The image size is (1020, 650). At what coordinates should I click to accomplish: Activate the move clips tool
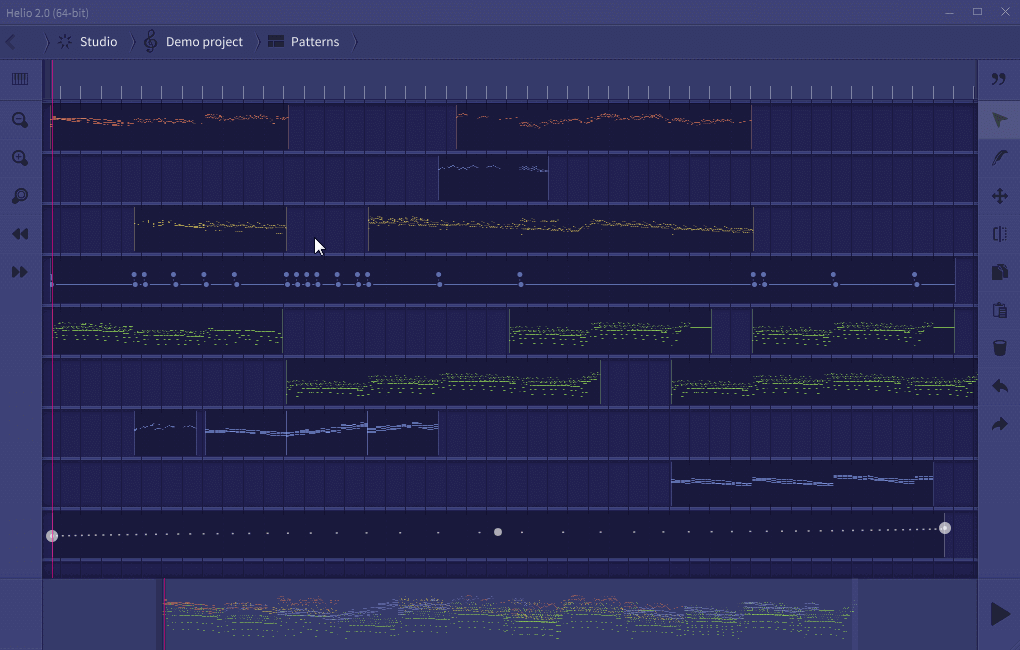[1000, 196]
